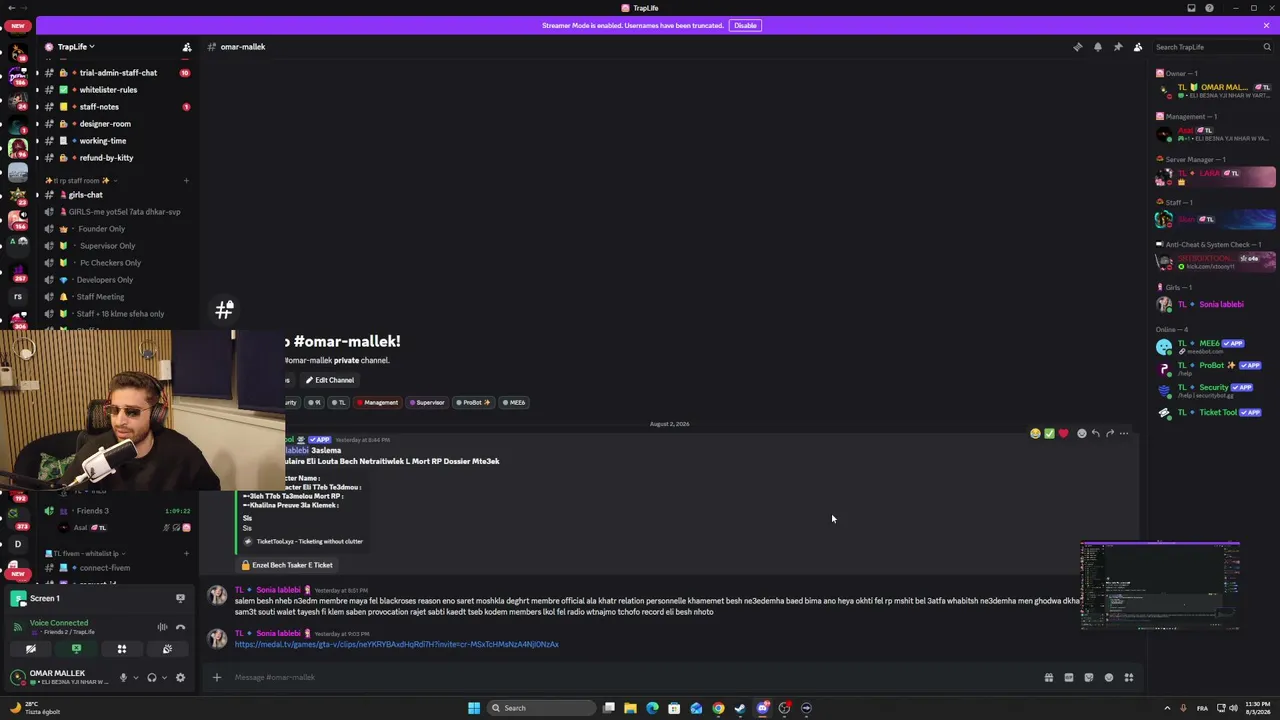Open the GIF picker

coord(1069,677)
